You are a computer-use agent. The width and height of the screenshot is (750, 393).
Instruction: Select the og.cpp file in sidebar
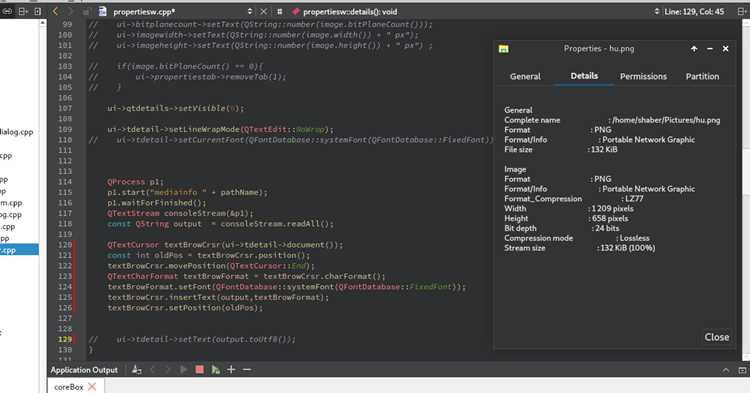pyautogui.click(x=11, y=215)
